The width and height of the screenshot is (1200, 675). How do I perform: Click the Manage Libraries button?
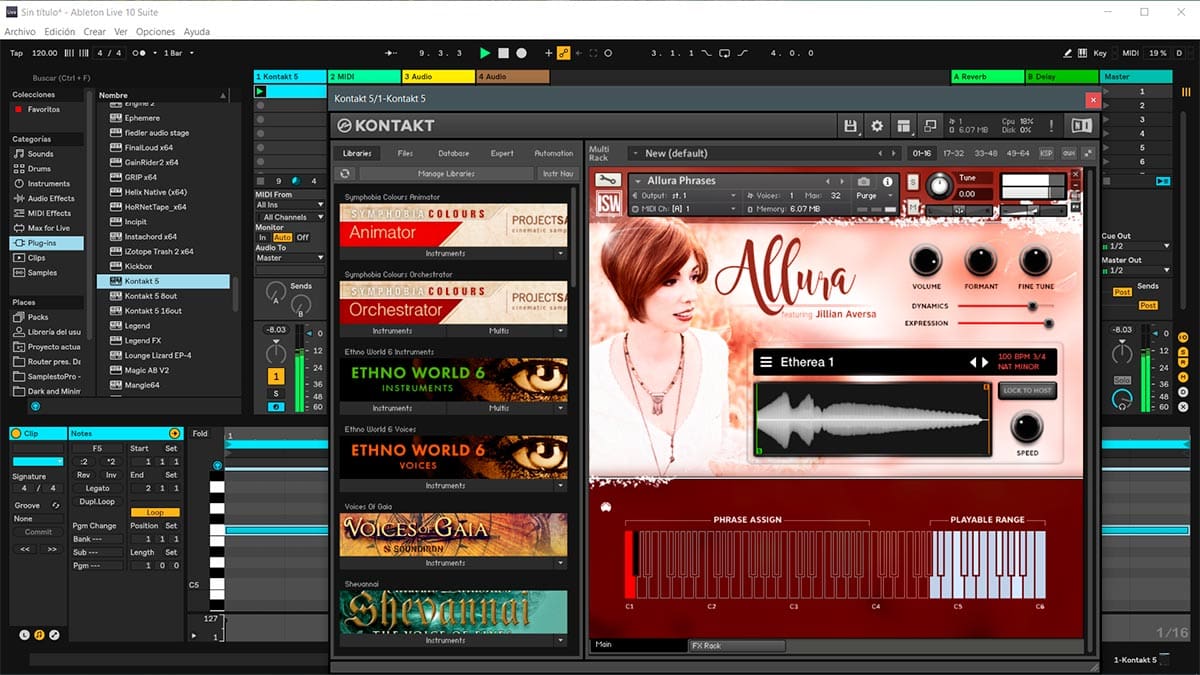coord(447,174)
